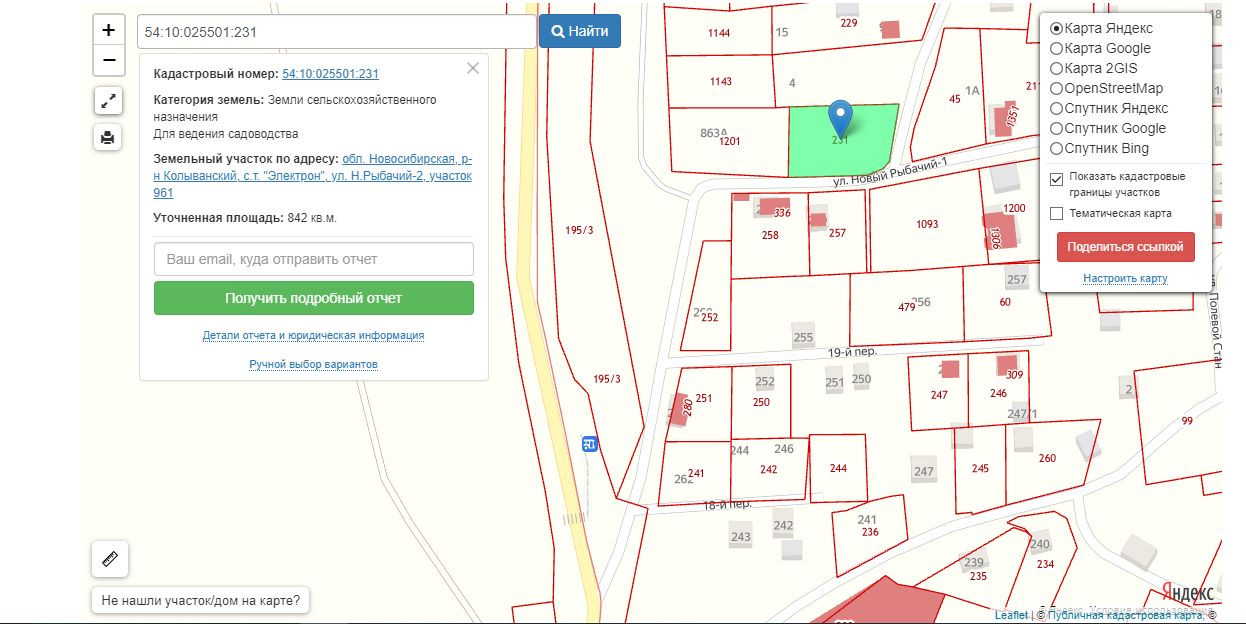Image resolution: width=1246 pixels, height=624 pixels.
Task: Choose Спутник Bing satellite layer
Action: 1056,148
